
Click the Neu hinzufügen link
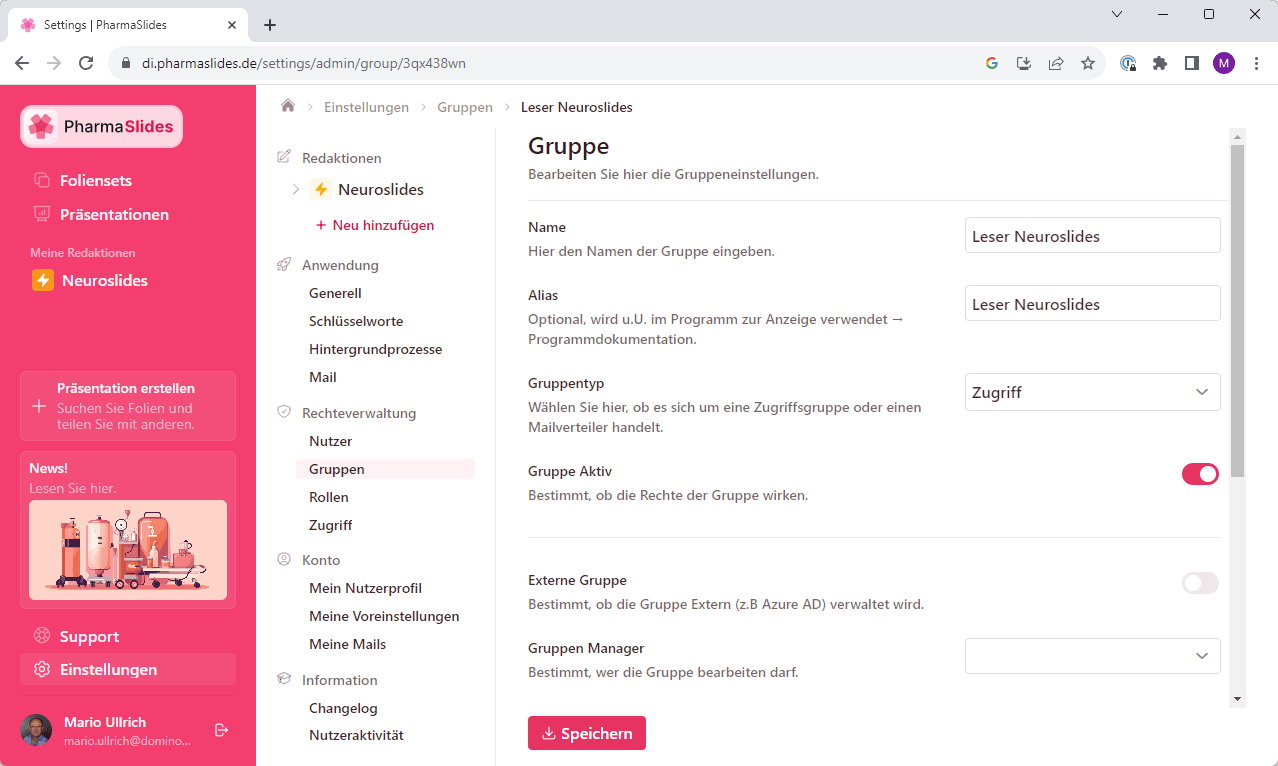pos(375,225)
